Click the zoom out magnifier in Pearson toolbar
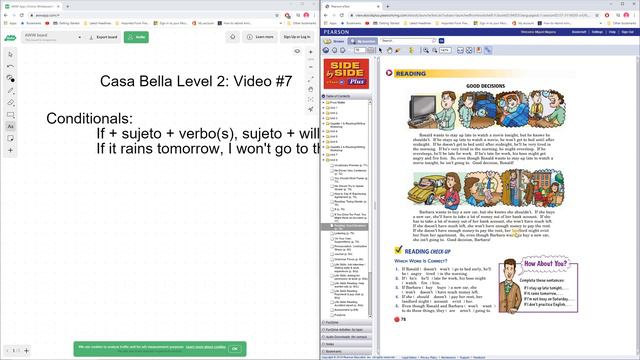The width and height of the screenshot is (640, 360). point(435,50)
